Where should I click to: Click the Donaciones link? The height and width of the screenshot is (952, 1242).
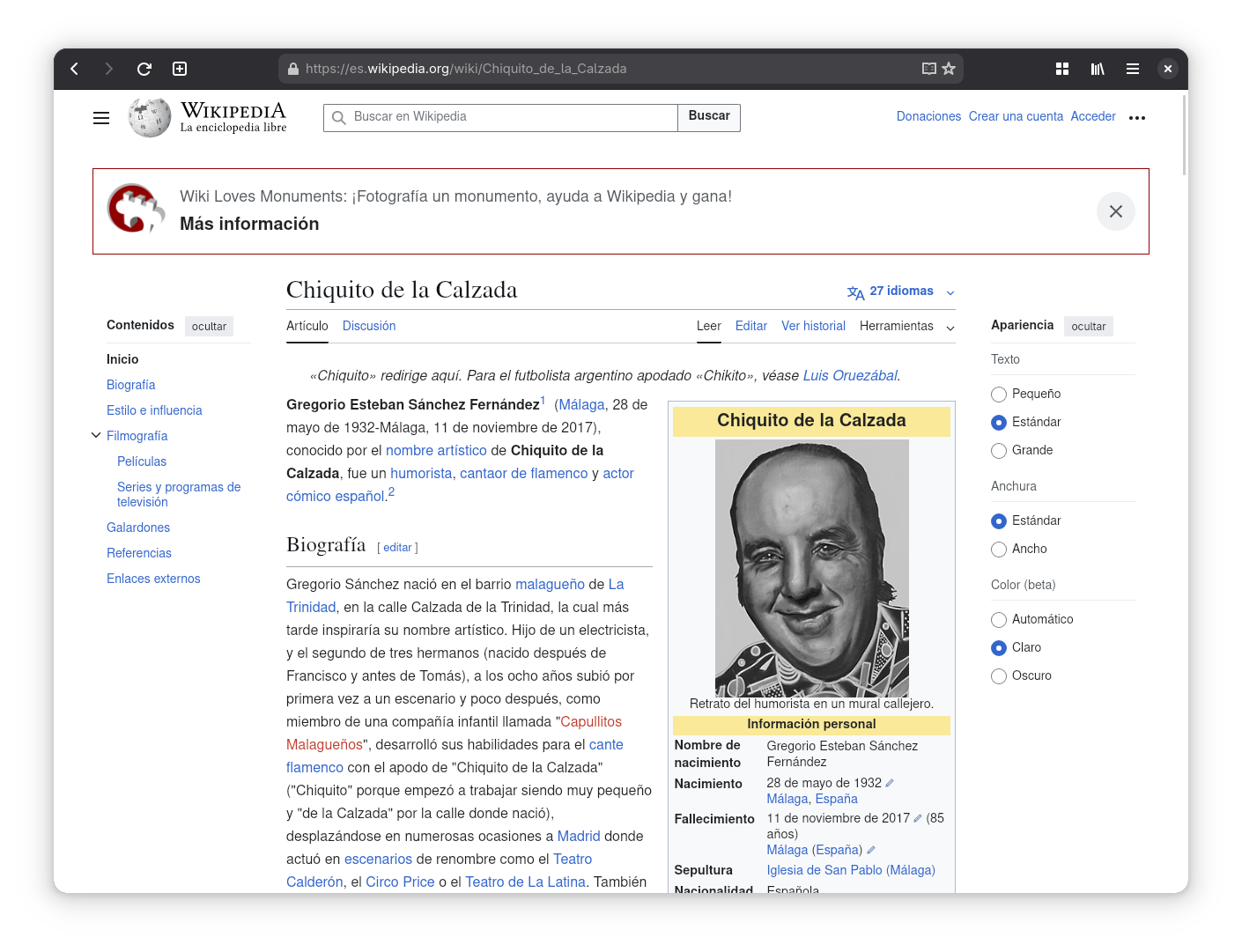click(x=928, y=116)
